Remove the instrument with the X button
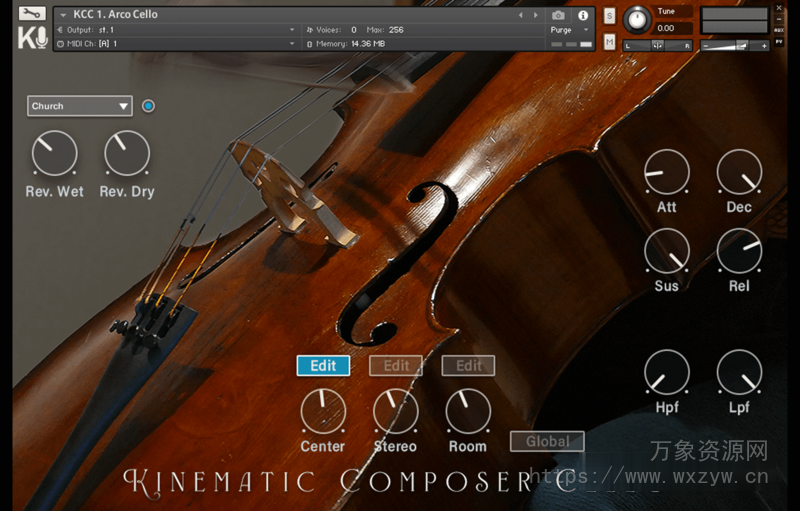Image resolution: width=800 pixels, height=511 pixels. 779,8
